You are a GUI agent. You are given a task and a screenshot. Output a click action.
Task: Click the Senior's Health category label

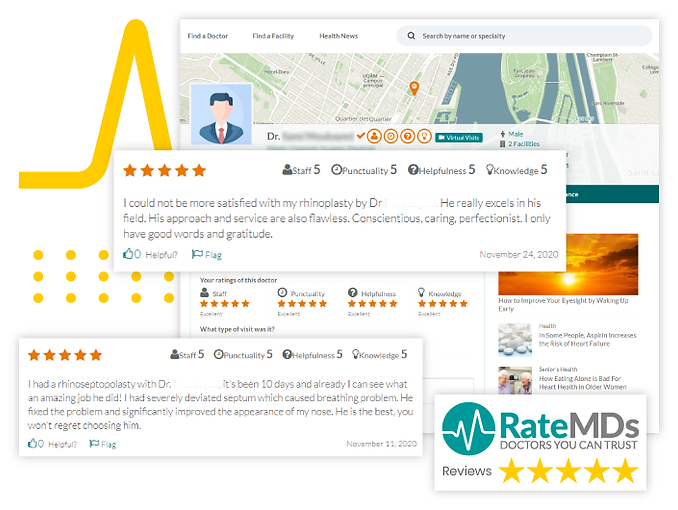(558, 369)
